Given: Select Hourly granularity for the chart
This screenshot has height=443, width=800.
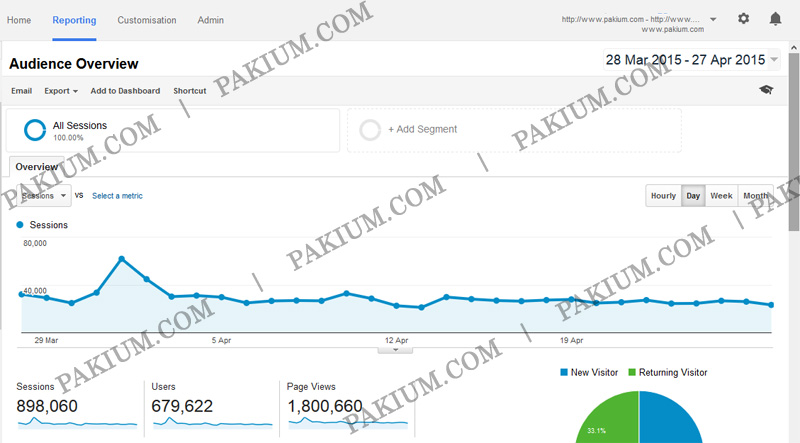Looking at the screenshot, I should (x=663, y=196).
